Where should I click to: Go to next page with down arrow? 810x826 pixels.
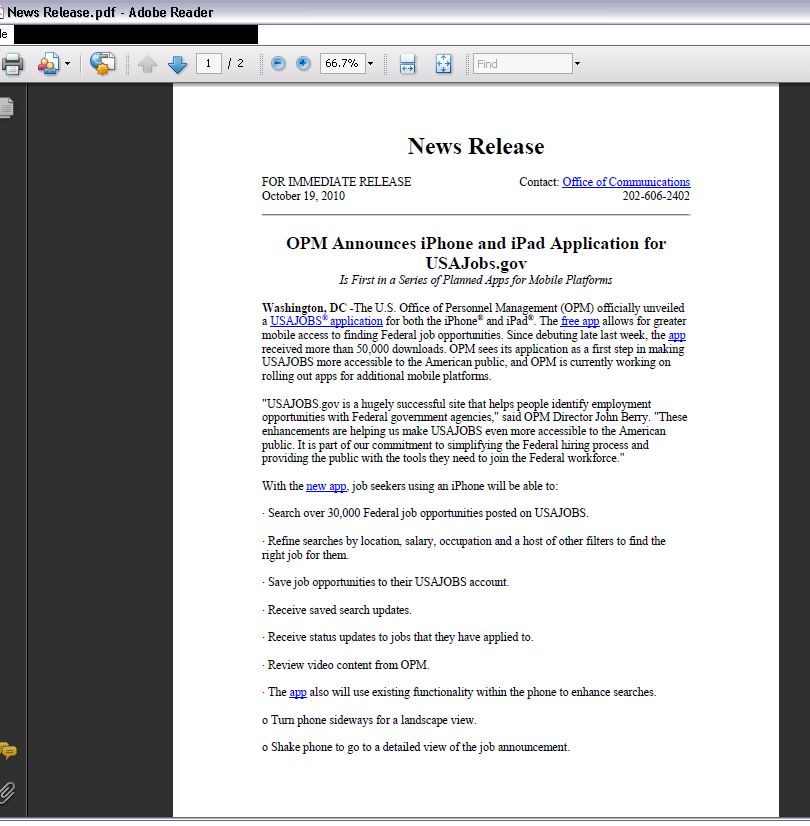(177, 65)
